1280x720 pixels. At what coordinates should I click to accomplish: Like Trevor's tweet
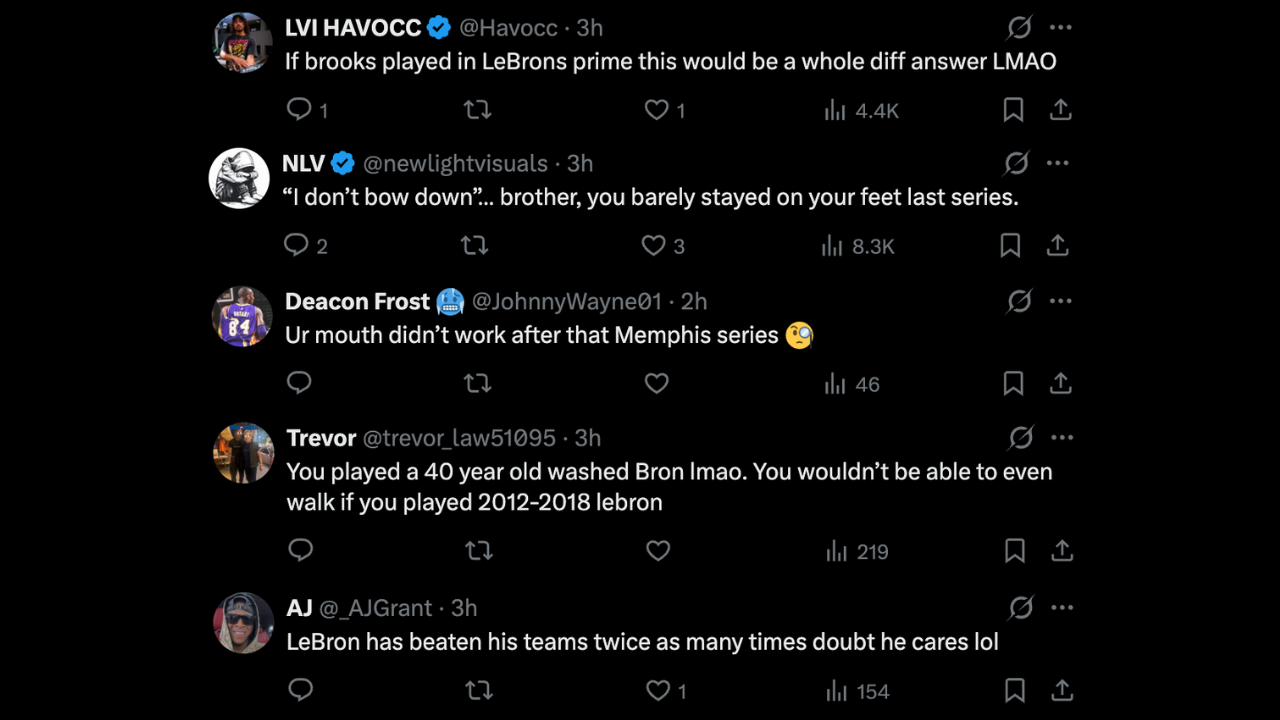pos(657,551)
